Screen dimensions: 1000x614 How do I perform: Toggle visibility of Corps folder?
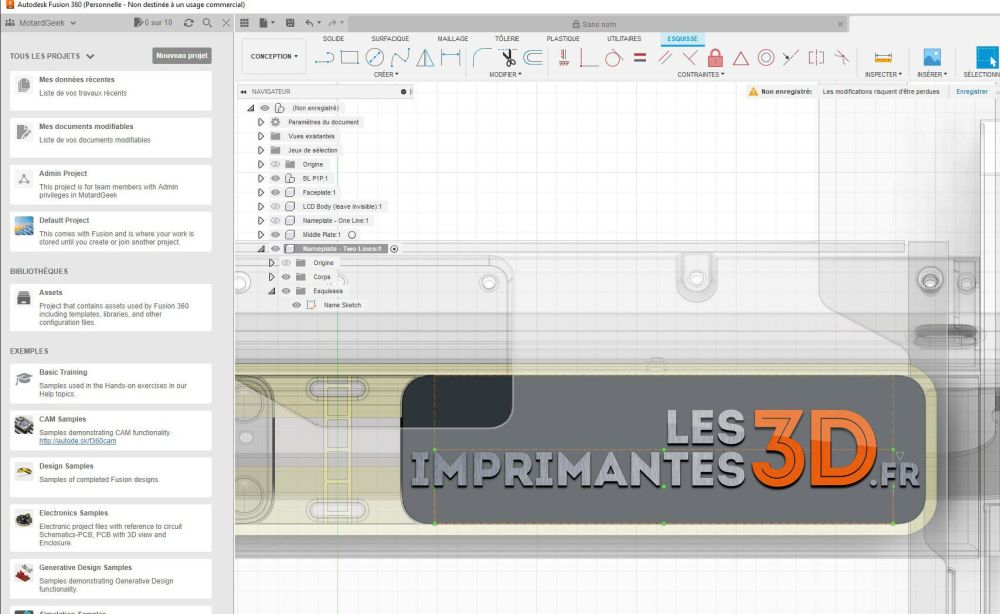click(x=286, y=277)
